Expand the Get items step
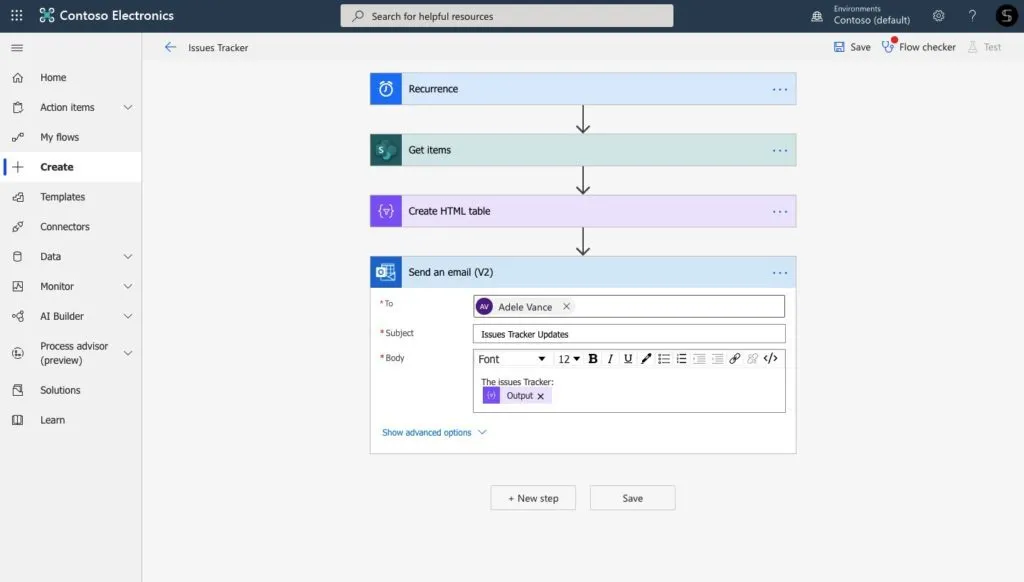Image resolution: width=1024 pixels, height=582 pixels. coord(583,150)
